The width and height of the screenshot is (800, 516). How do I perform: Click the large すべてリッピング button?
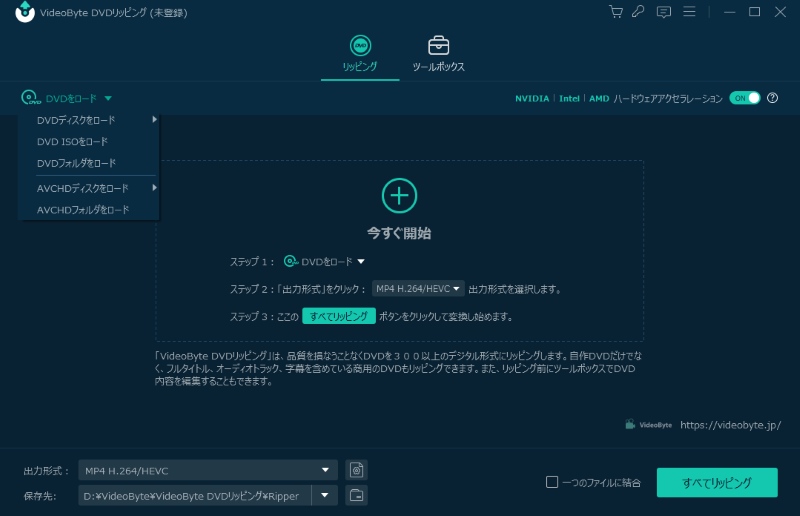click(717, 482)
